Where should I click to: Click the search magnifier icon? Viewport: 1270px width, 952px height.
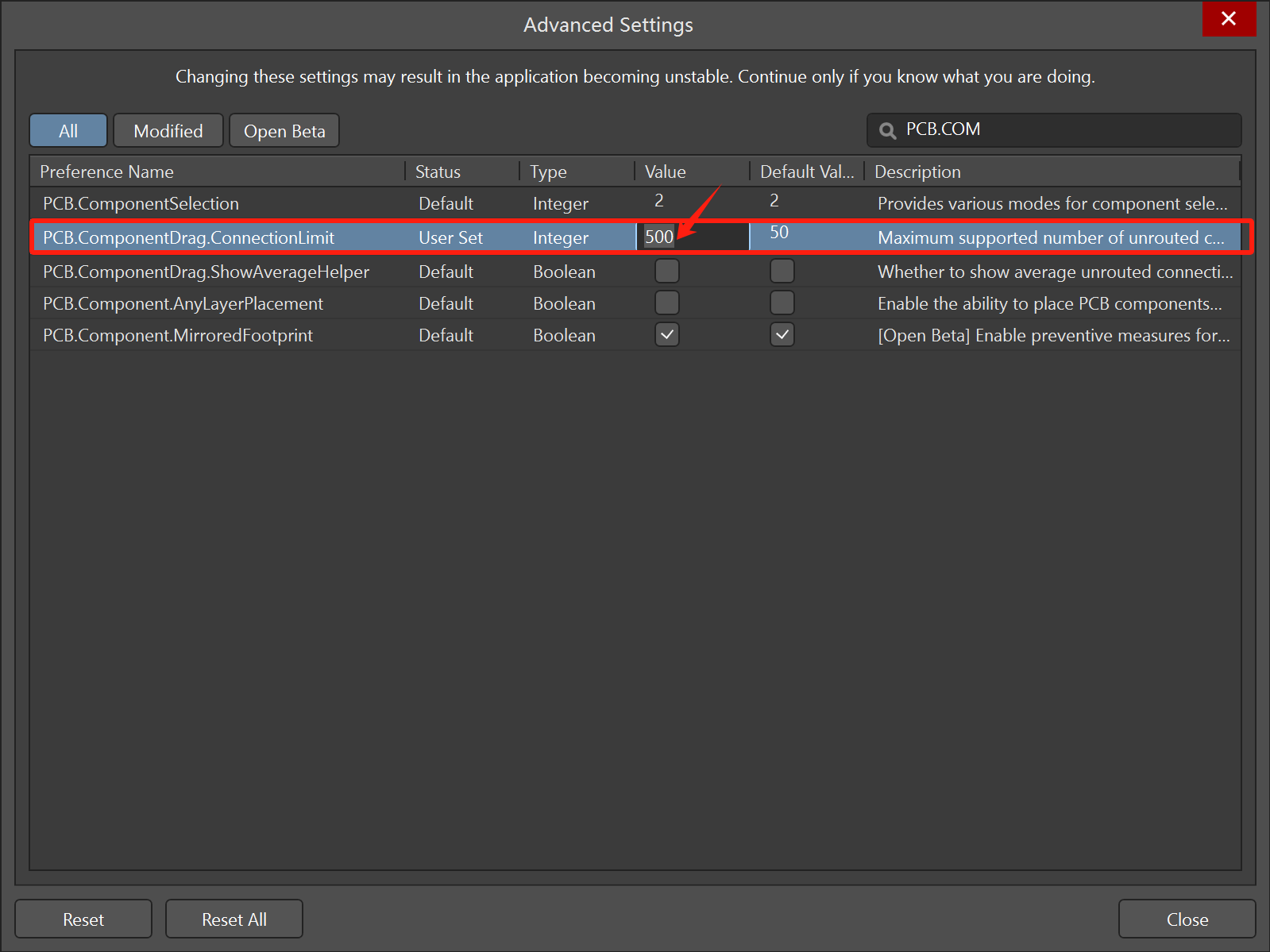pyautogui.click(x=888, y=131)
